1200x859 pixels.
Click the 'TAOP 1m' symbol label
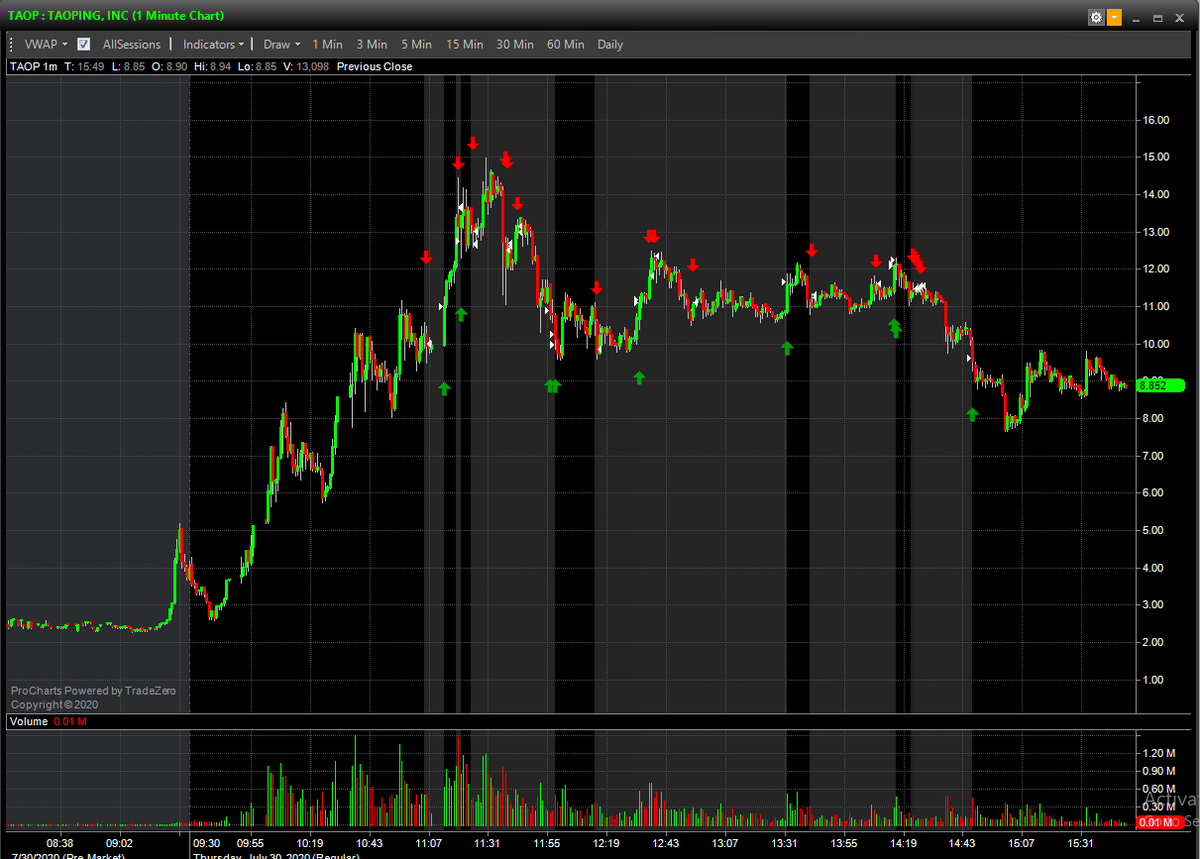[34, 67]
